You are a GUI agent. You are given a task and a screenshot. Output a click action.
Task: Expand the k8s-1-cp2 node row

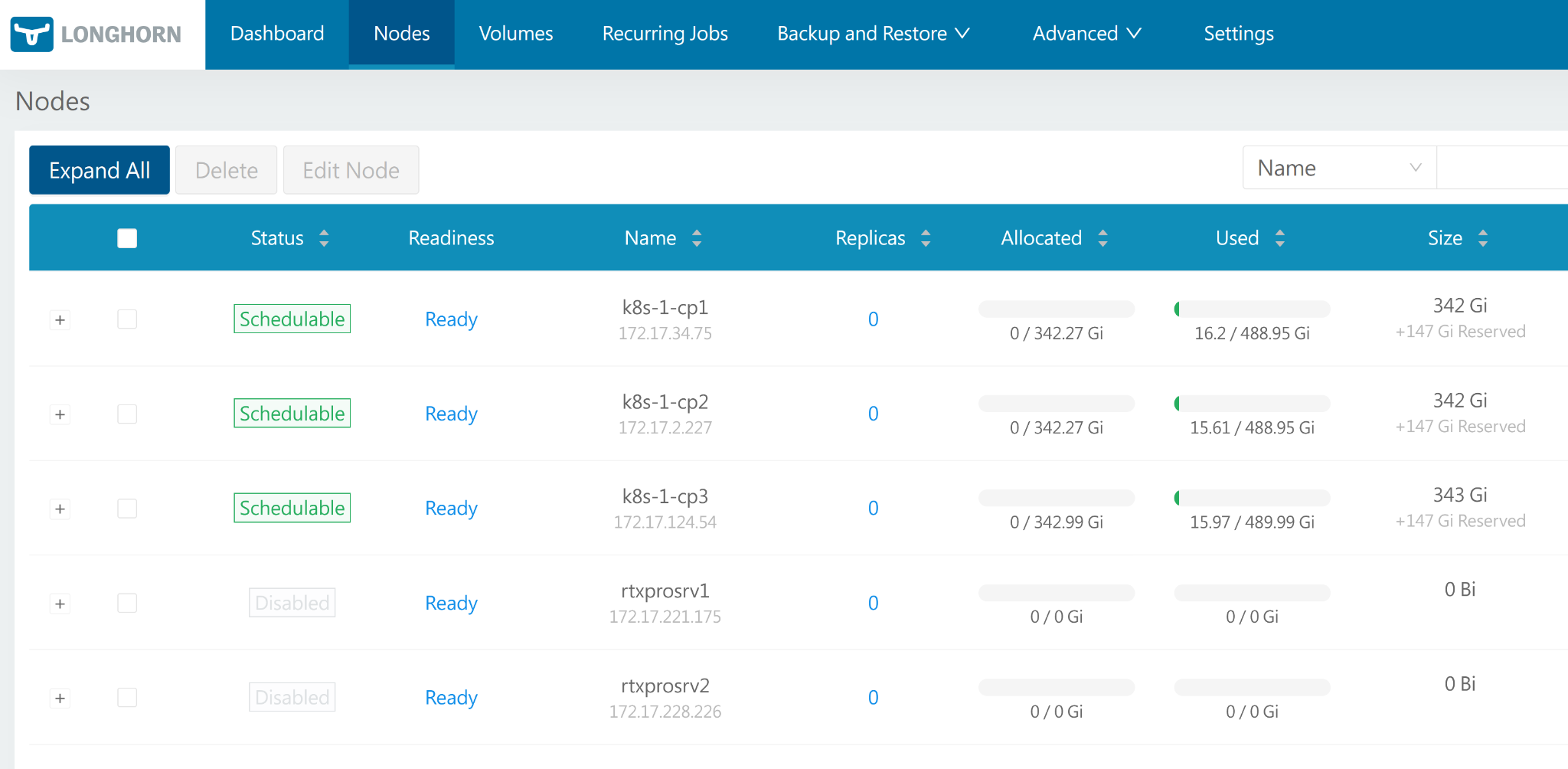click(x=60, y=414)
